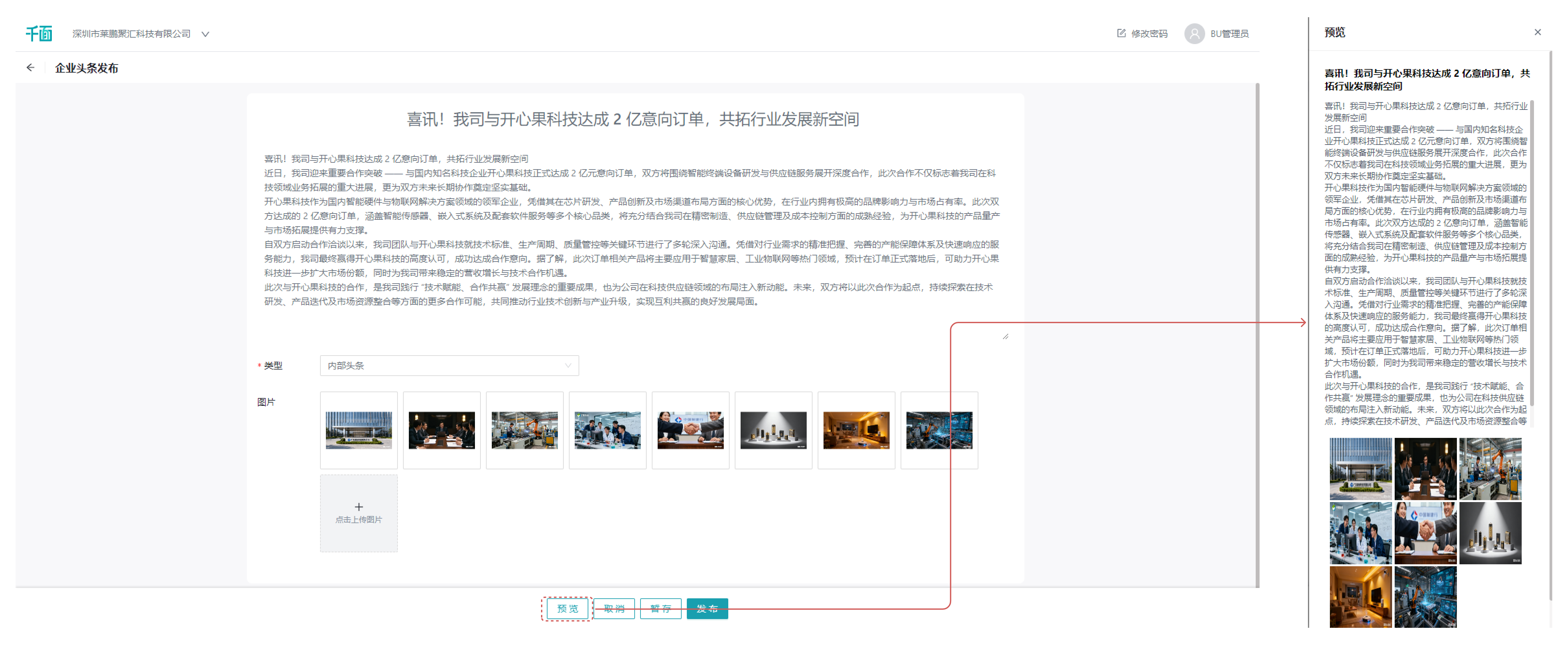Click the 修改密码 edit icon
The height and width of the screenshot is (645, 1568).
(x=1121, y=33)
